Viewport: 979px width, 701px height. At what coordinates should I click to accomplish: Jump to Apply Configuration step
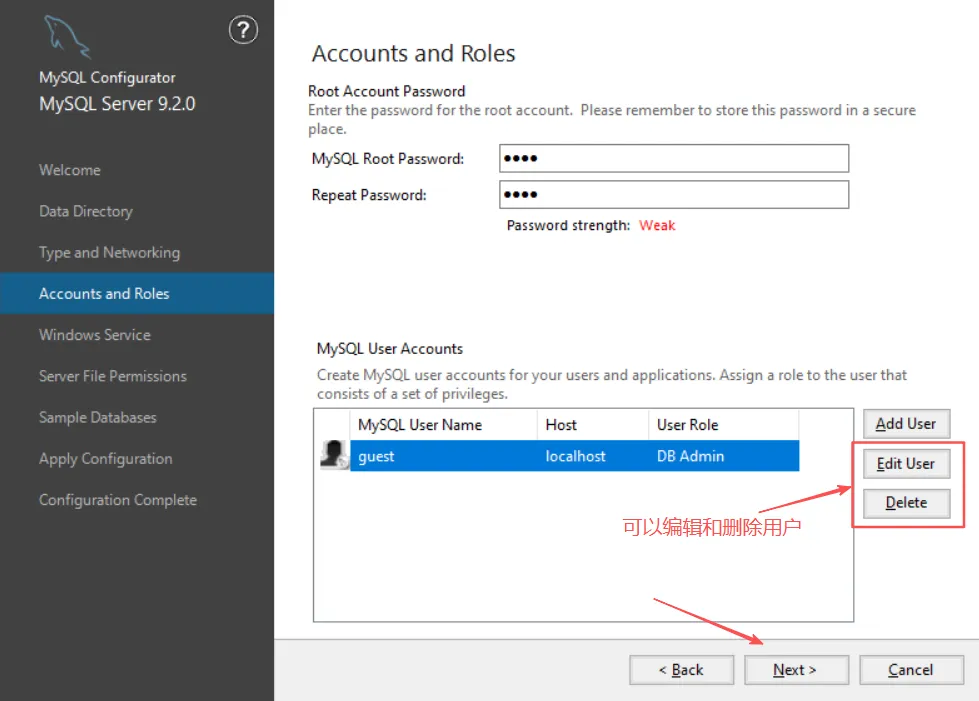coord(106,459)
